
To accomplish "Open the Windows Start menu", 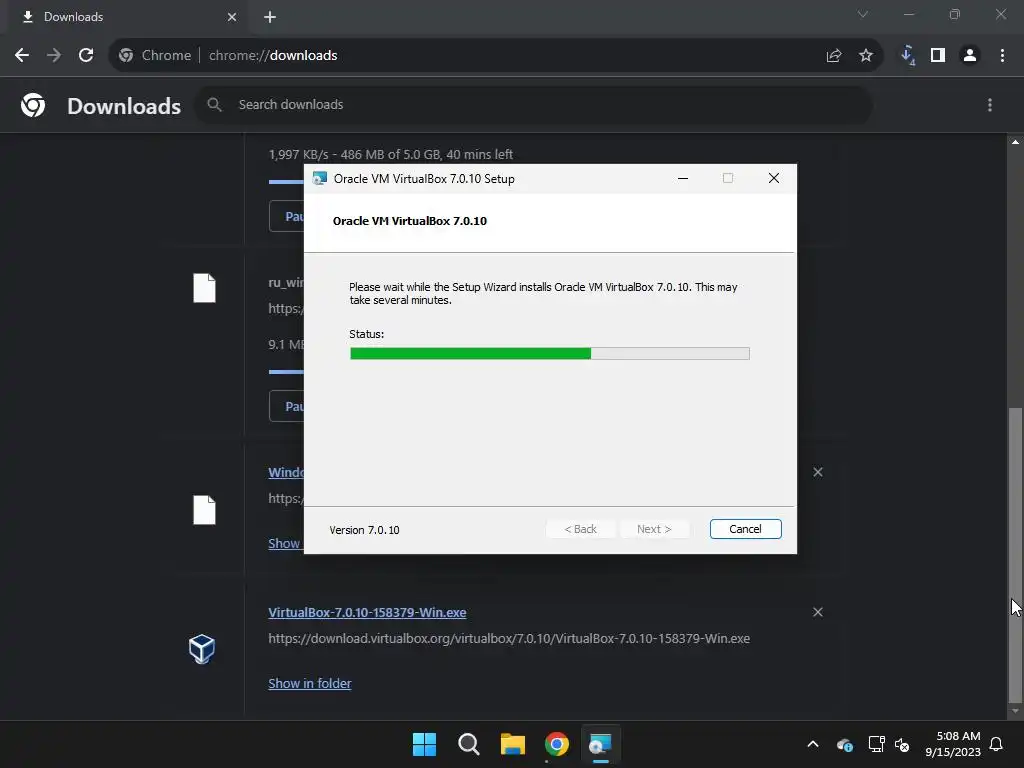I will point(424,744).
